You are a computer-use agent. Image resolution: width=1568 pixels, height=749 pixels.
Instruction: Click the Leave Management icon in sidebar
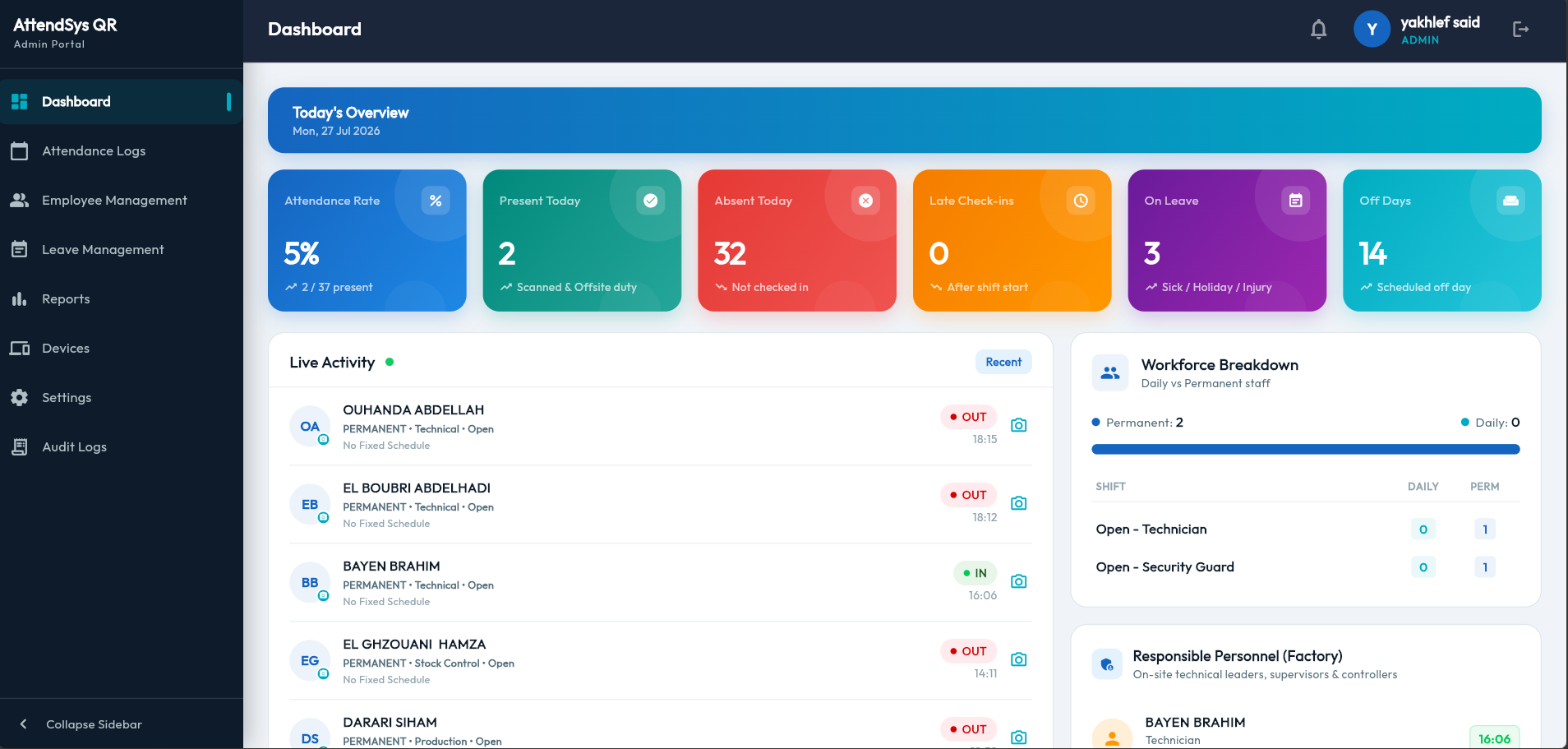point(20,250)
